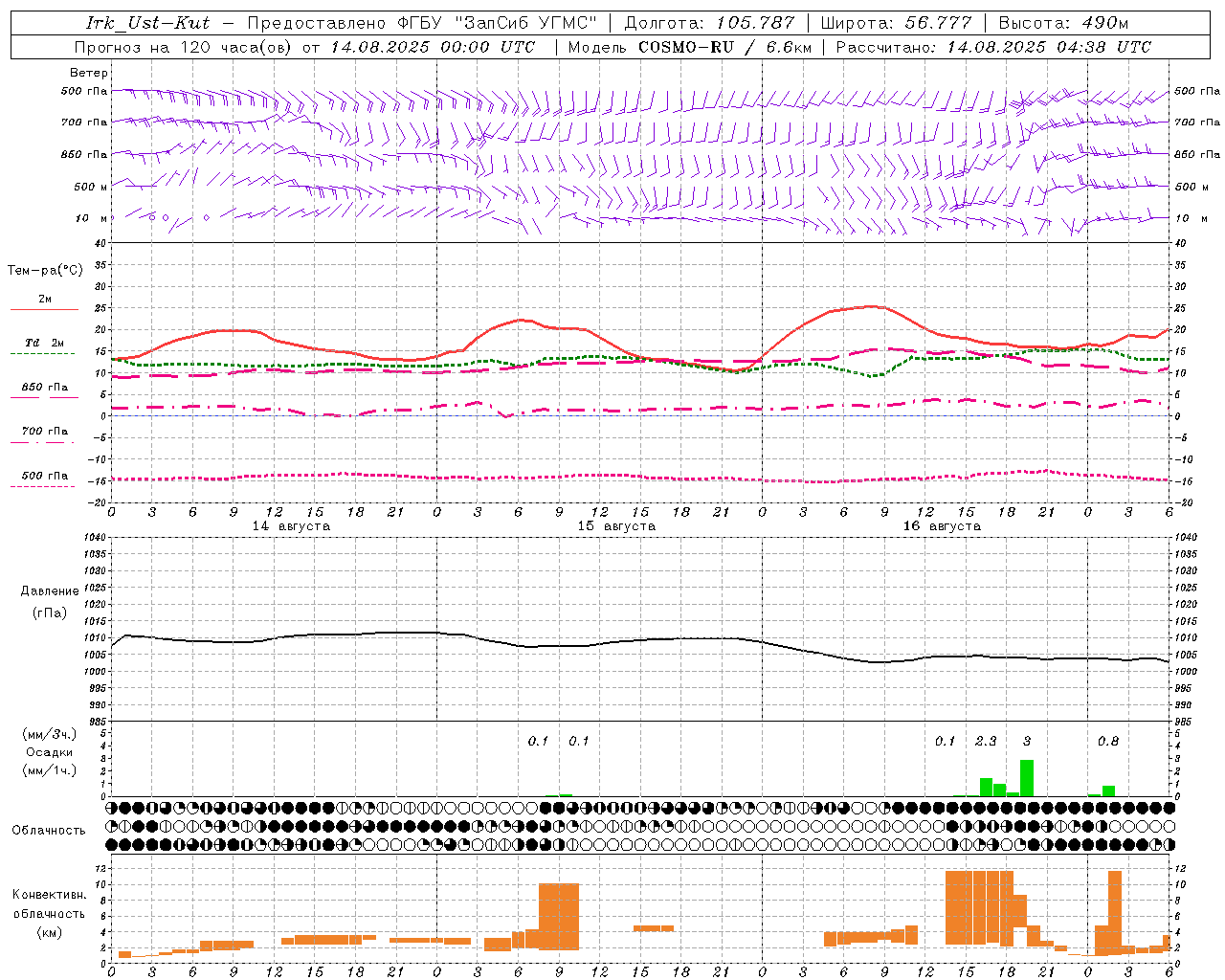Click the 700 гПа temperature legend entry

pyautogui.click(x=45, y=431)
